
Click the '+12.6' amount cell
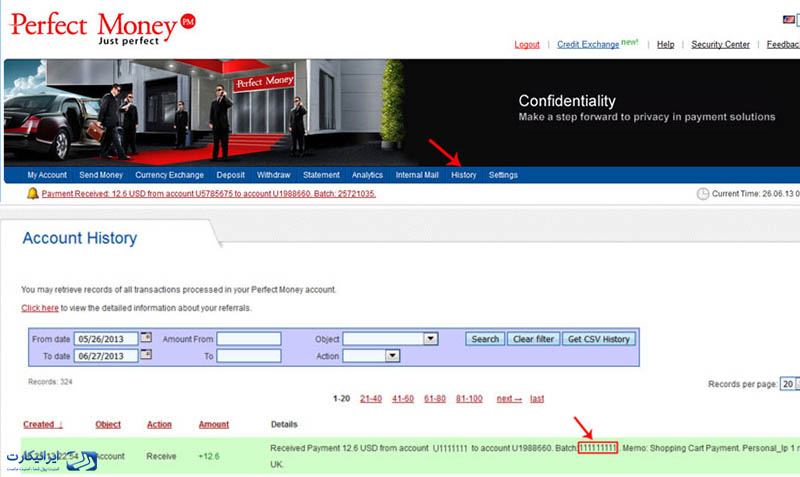click(209, 456)
